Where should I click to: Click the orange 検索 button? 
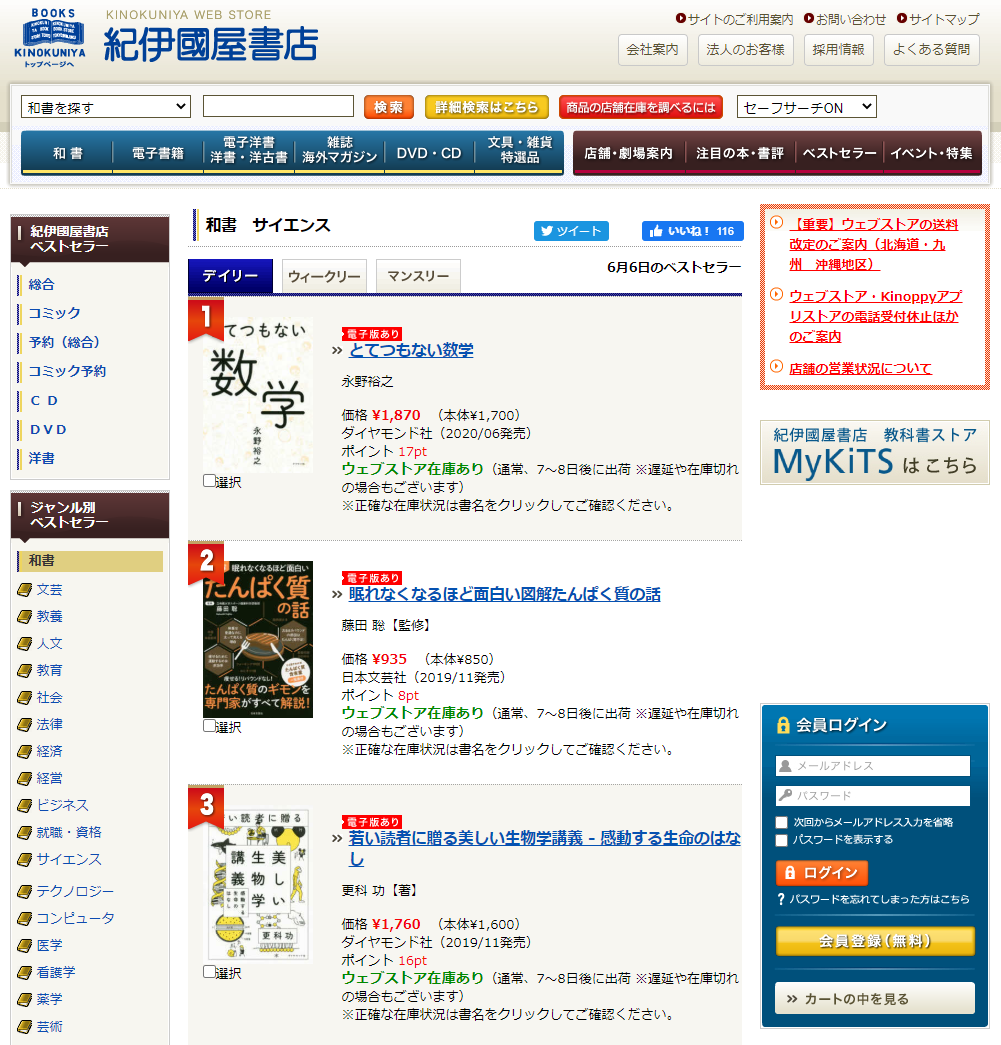389,107
